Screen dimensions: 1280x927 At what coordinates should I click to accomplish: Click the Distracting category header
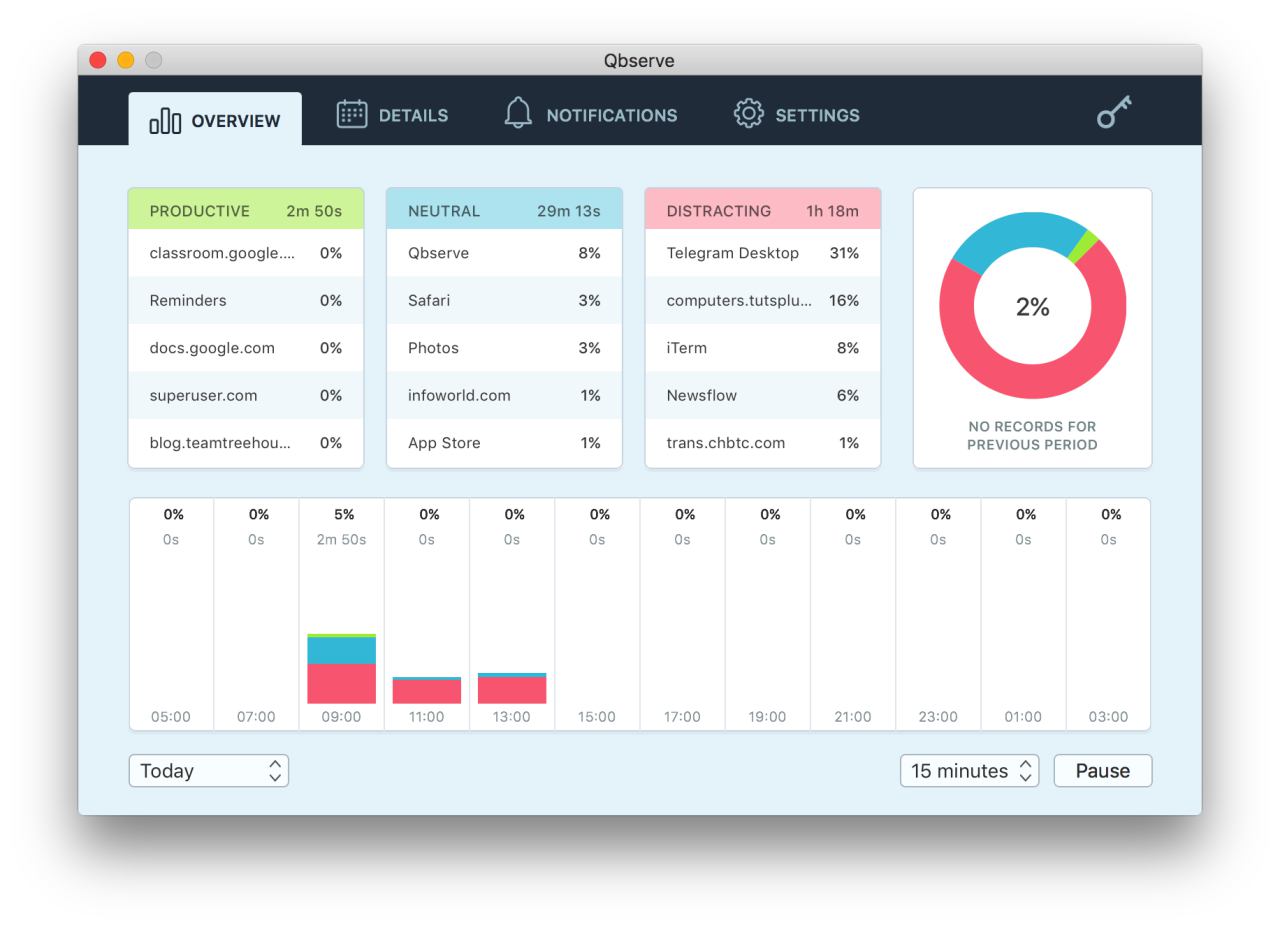pyautogui.click(x=762, y=211)
